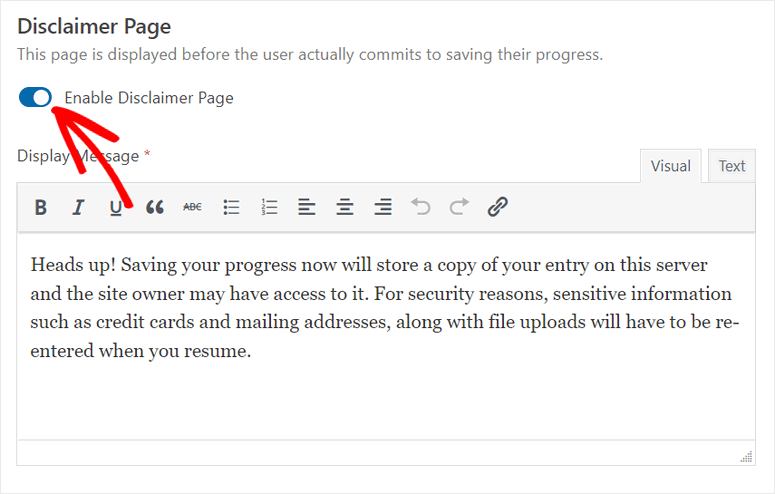
Task: Click the Undo arrow button
Action: coord(421,207)
